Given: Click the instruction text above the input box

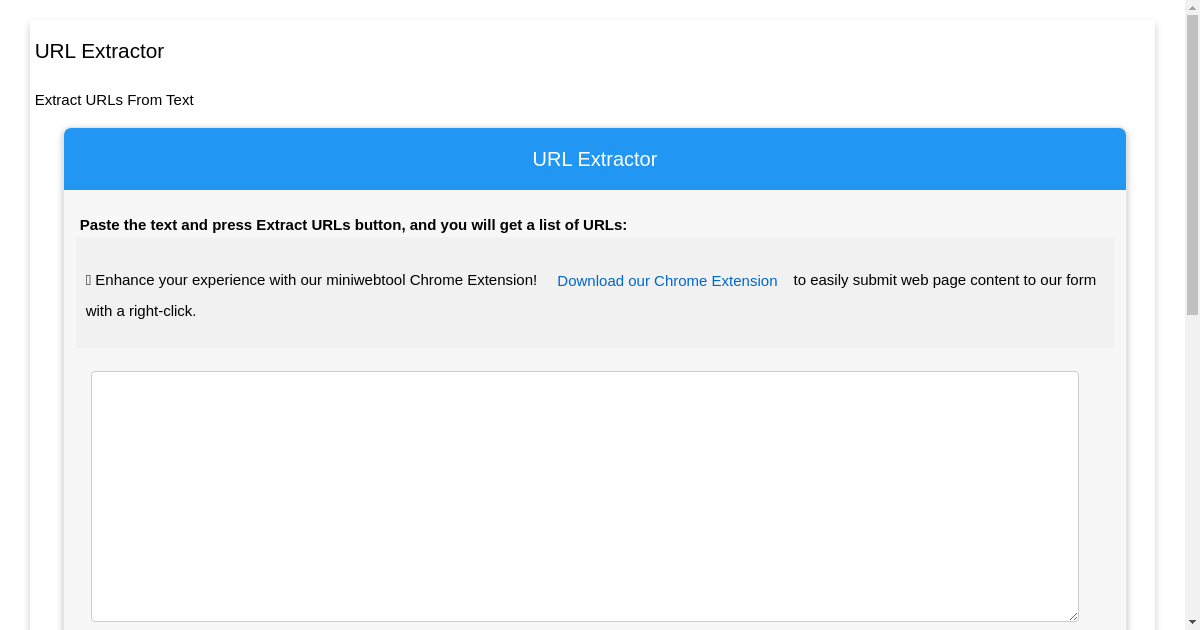Looking at the screenshot, I should coord(353,225).
